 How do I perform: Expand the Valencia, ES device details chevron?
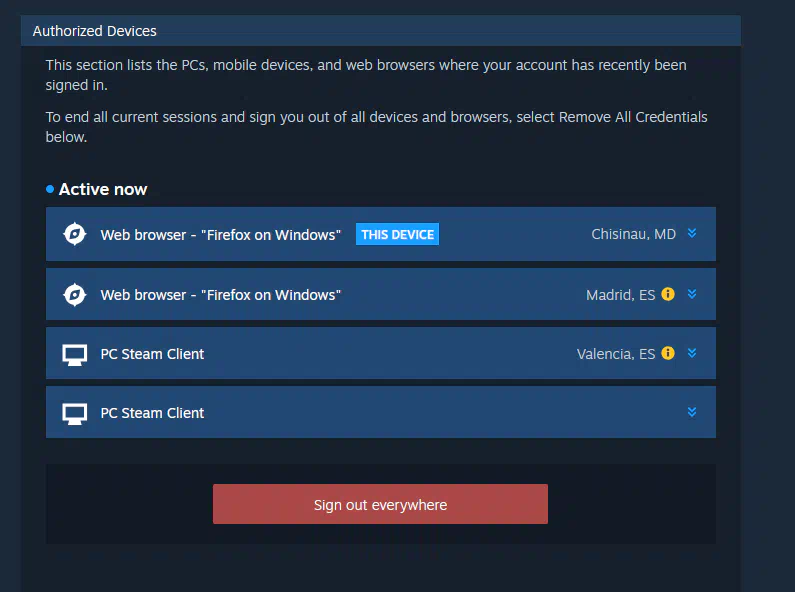pos(692,353)
